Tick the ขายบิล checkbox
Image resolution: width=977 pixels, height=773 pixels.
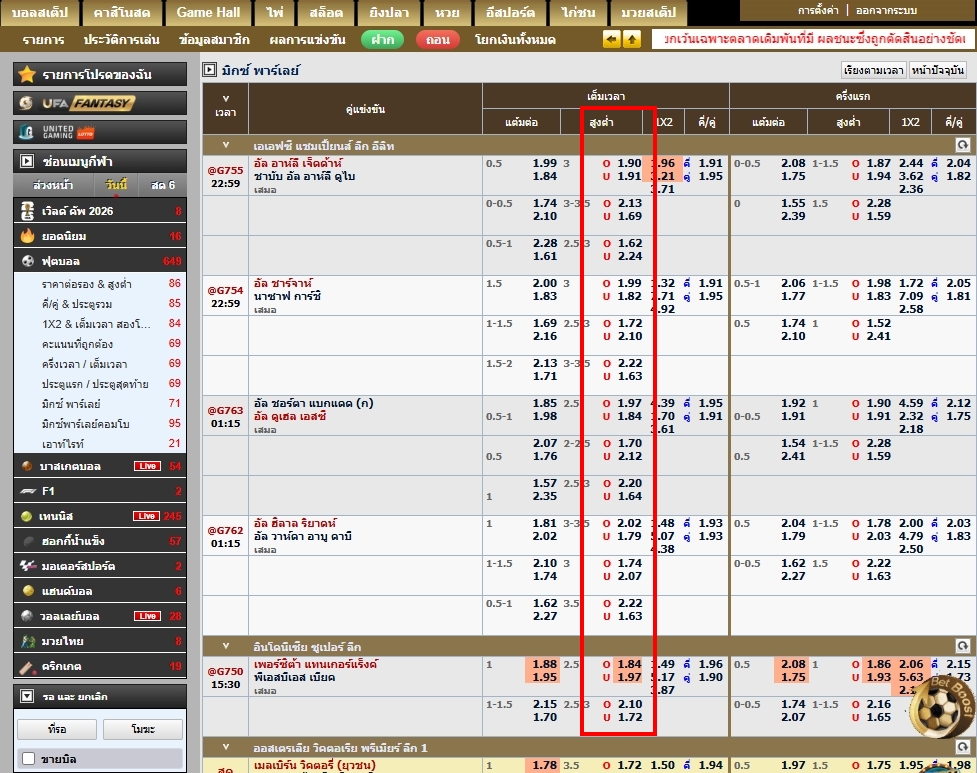click(29, 759)
